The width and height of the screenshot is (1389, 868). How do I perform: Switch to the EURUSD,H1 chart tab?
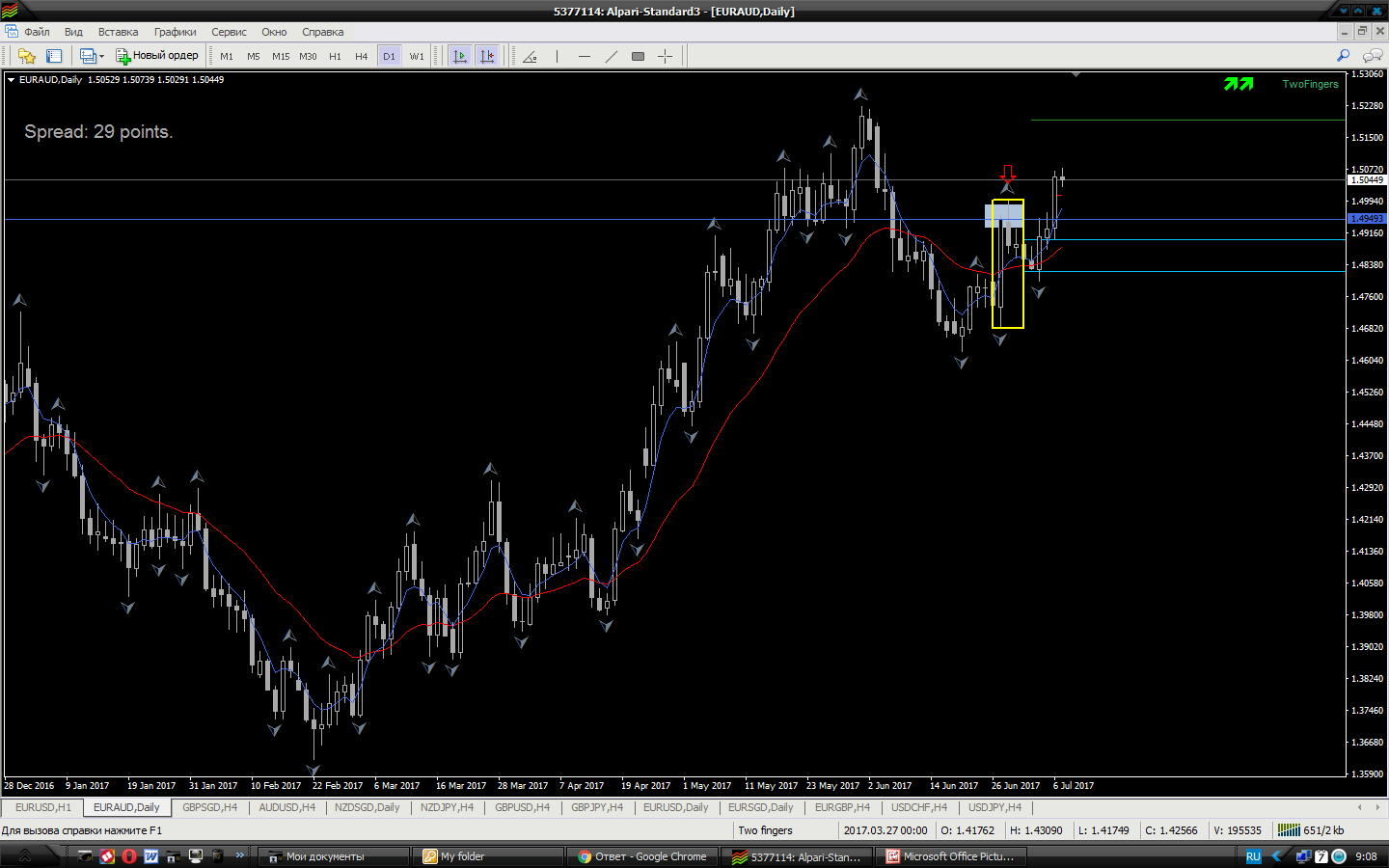[x=43, y=808]
